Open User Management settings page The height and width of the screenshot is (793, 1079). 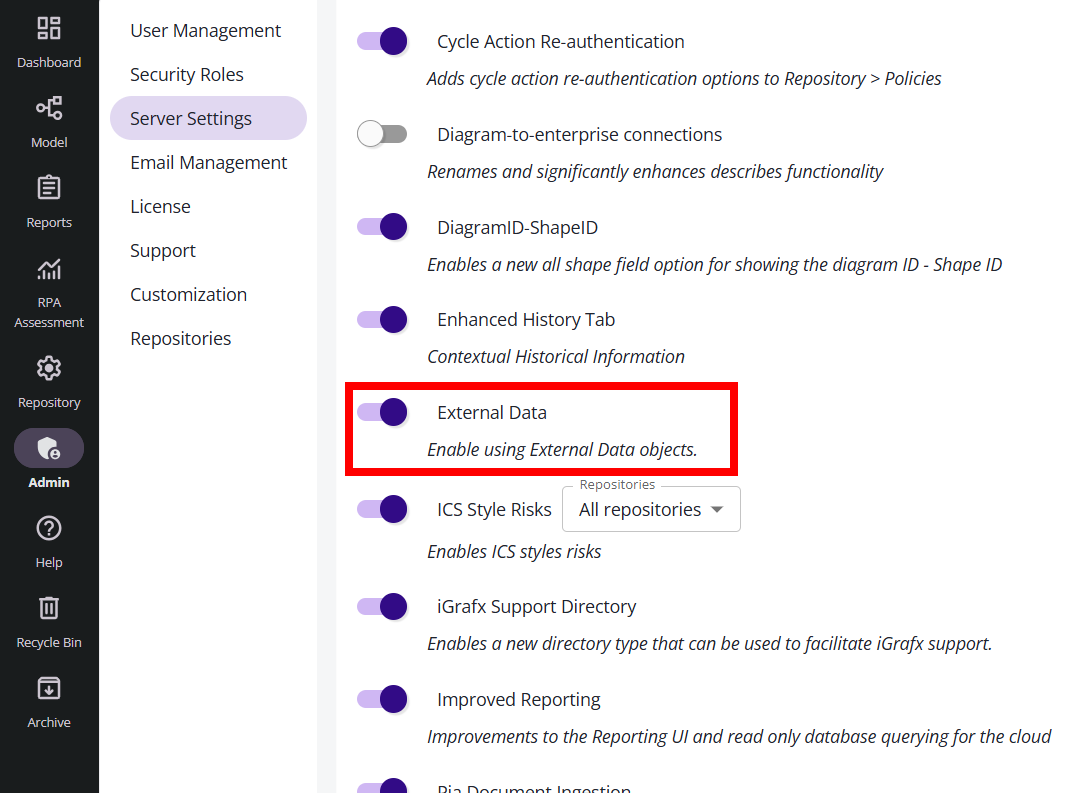point(206,31)
